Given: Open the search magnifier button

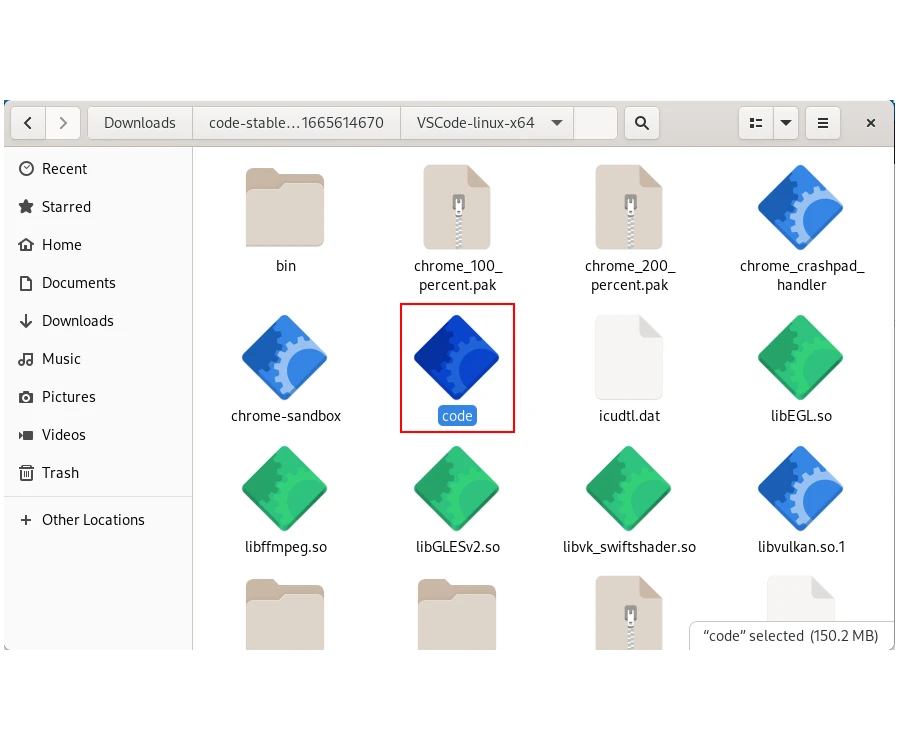Looking at the screenshot, I should point(642,123).
